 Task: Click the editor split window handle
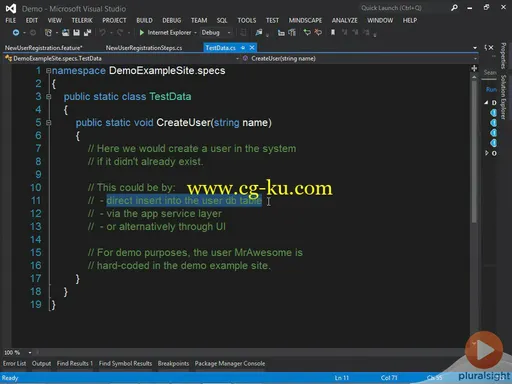click(x=474, y=68)
